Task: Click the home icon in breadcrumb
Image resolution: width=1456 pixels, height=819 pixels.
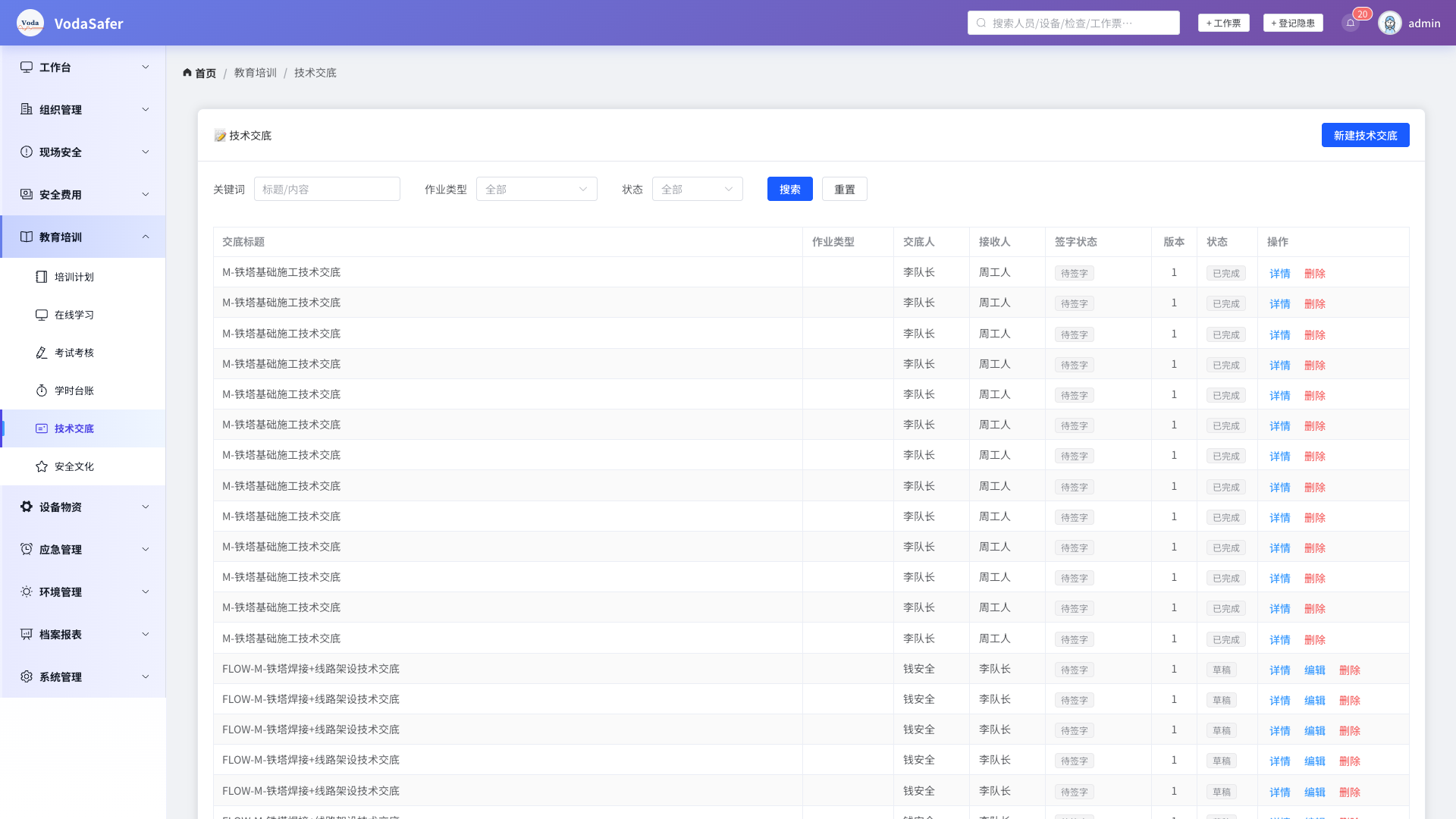Action: pyautogui.click(x=187, y=73)
